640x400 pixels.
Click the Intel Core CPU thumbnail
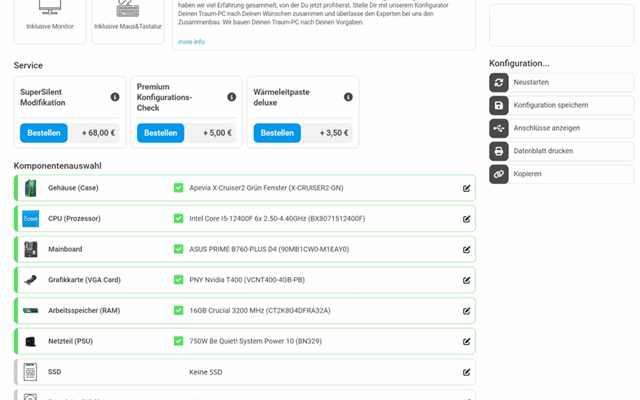[31, 219]
